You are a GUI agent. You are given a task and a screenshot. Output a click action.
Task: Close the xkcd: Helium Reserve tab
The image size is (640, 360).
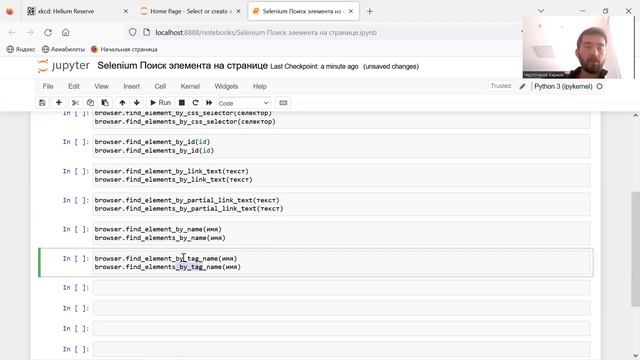pyautogui.click(x=126, y=11)
